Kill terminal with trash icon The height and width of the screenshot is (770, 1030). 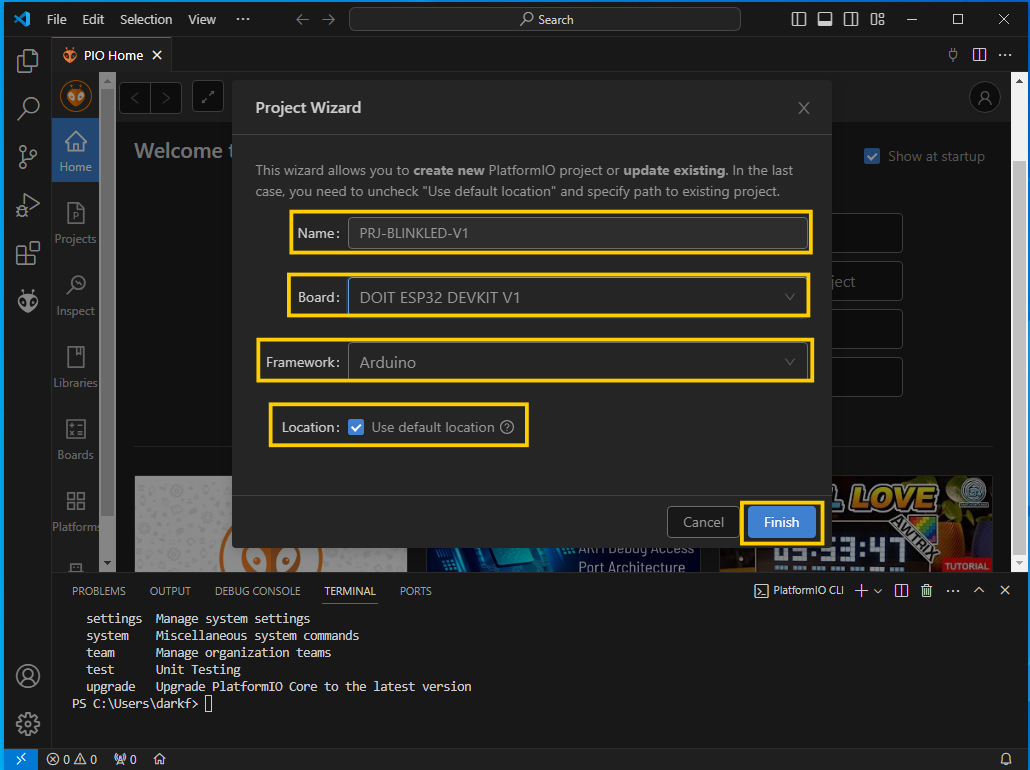[x=927, y=591]
